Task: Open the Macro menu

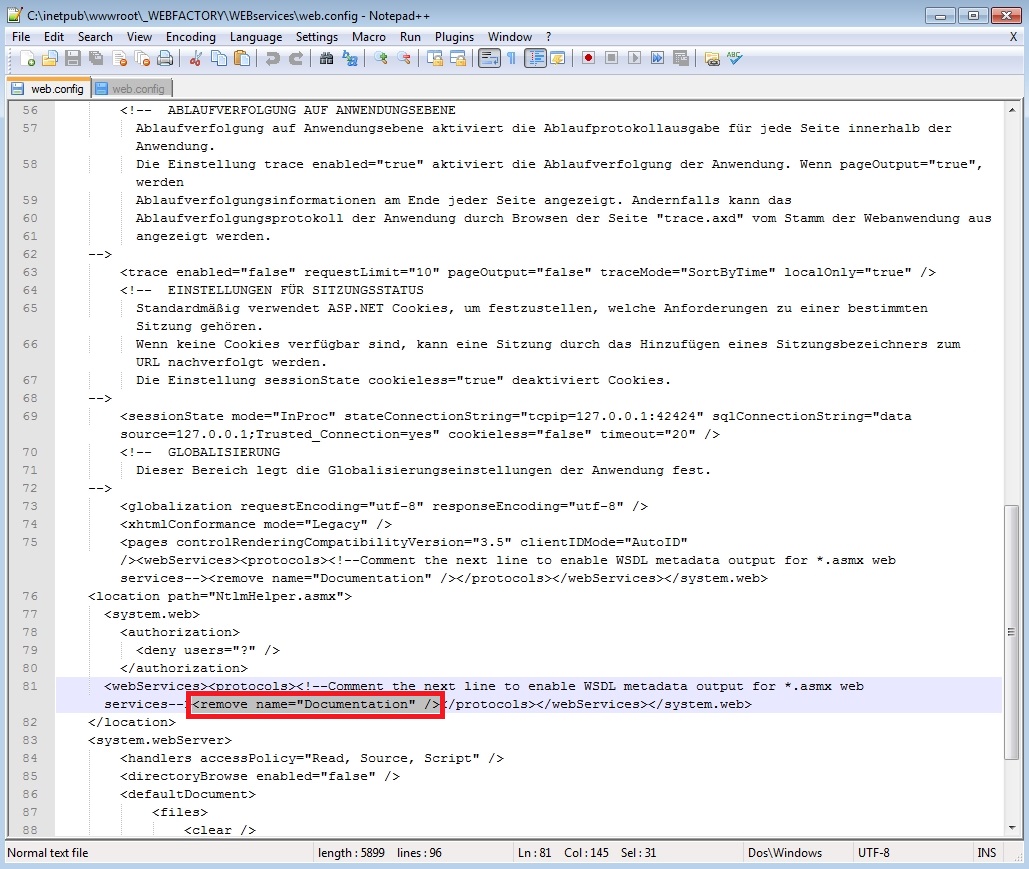Action: 368,36
